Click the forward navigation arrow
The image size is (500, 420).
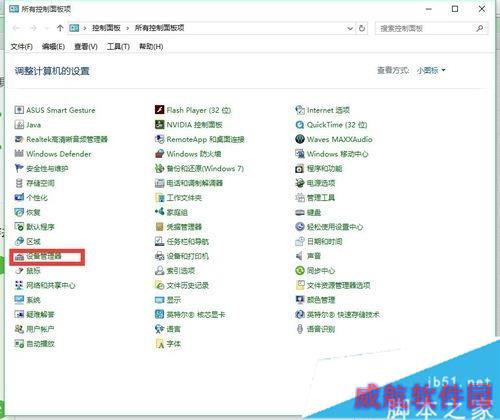coord(33,28)
